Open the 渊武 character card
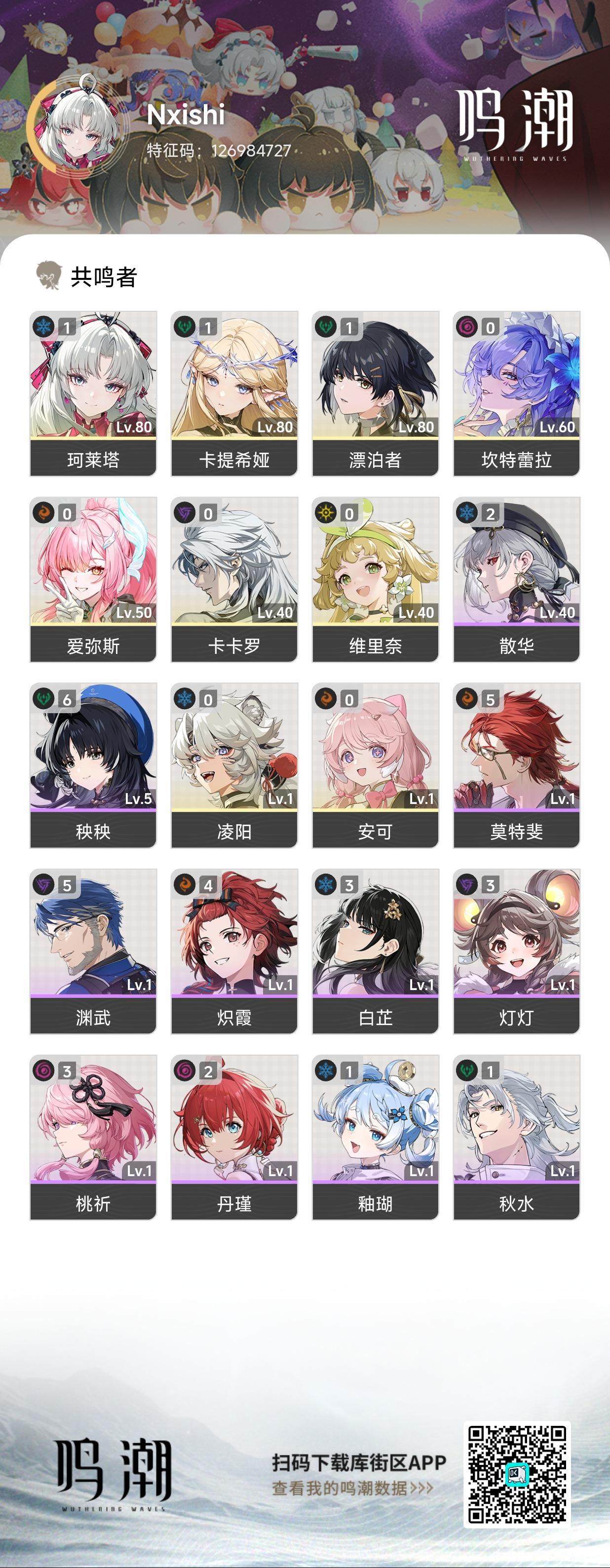This screenshot has height=1568, width=610. pos(93,951)
